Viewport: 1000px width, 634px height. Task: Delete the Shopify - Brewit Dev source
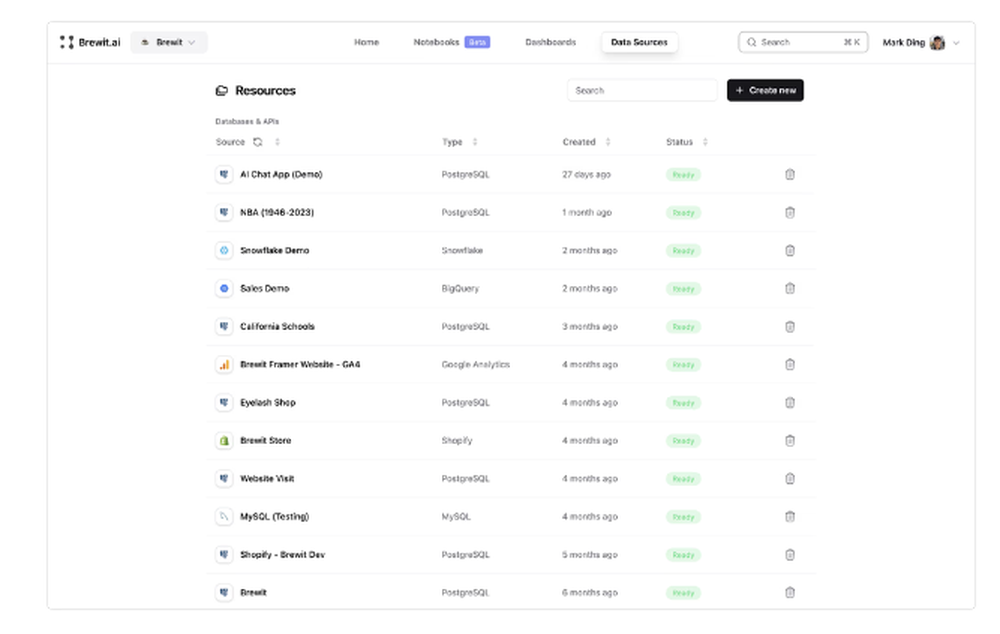790,554
